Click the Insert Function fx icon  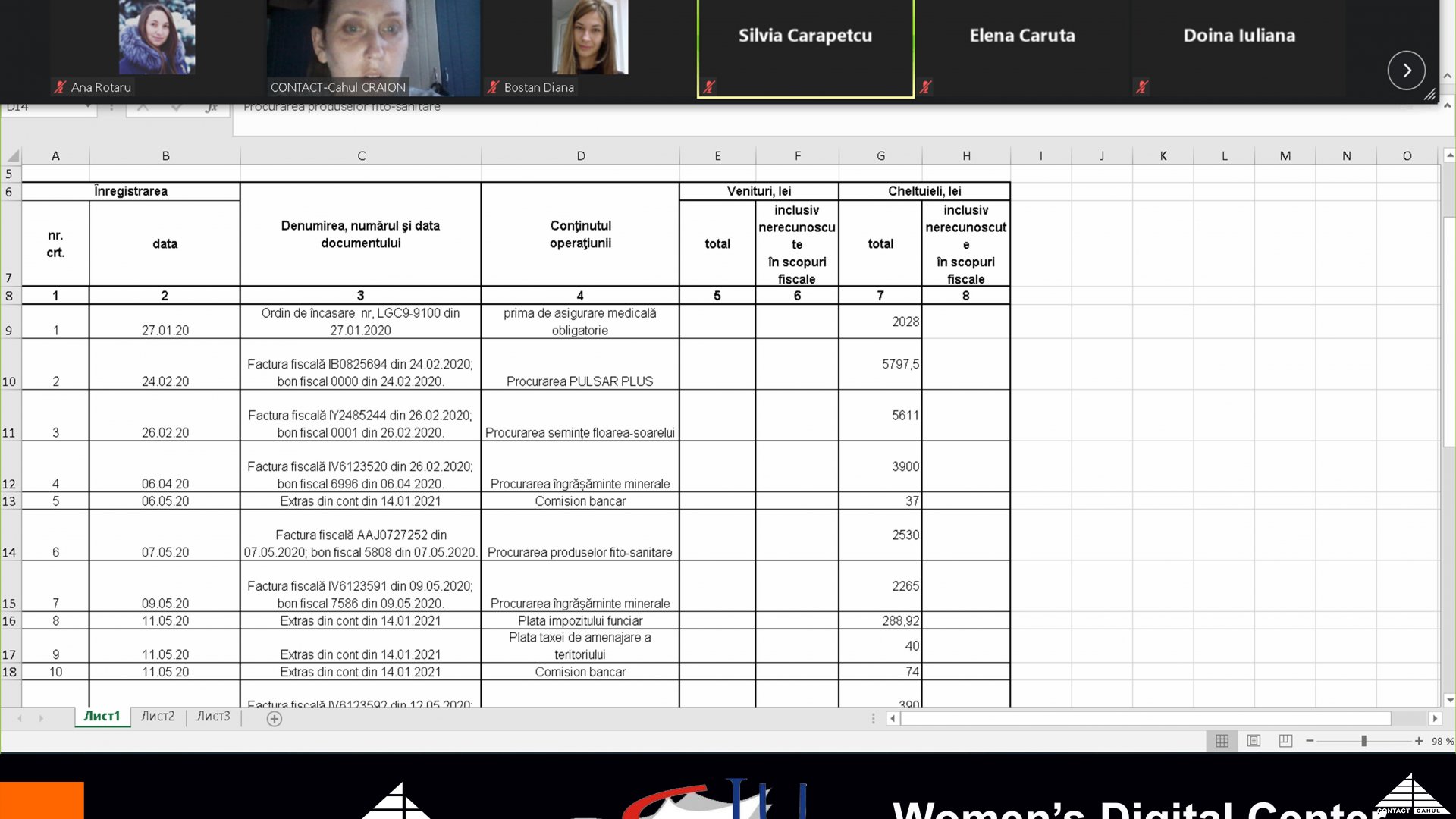pyautogui.click(x=211, y=108)
